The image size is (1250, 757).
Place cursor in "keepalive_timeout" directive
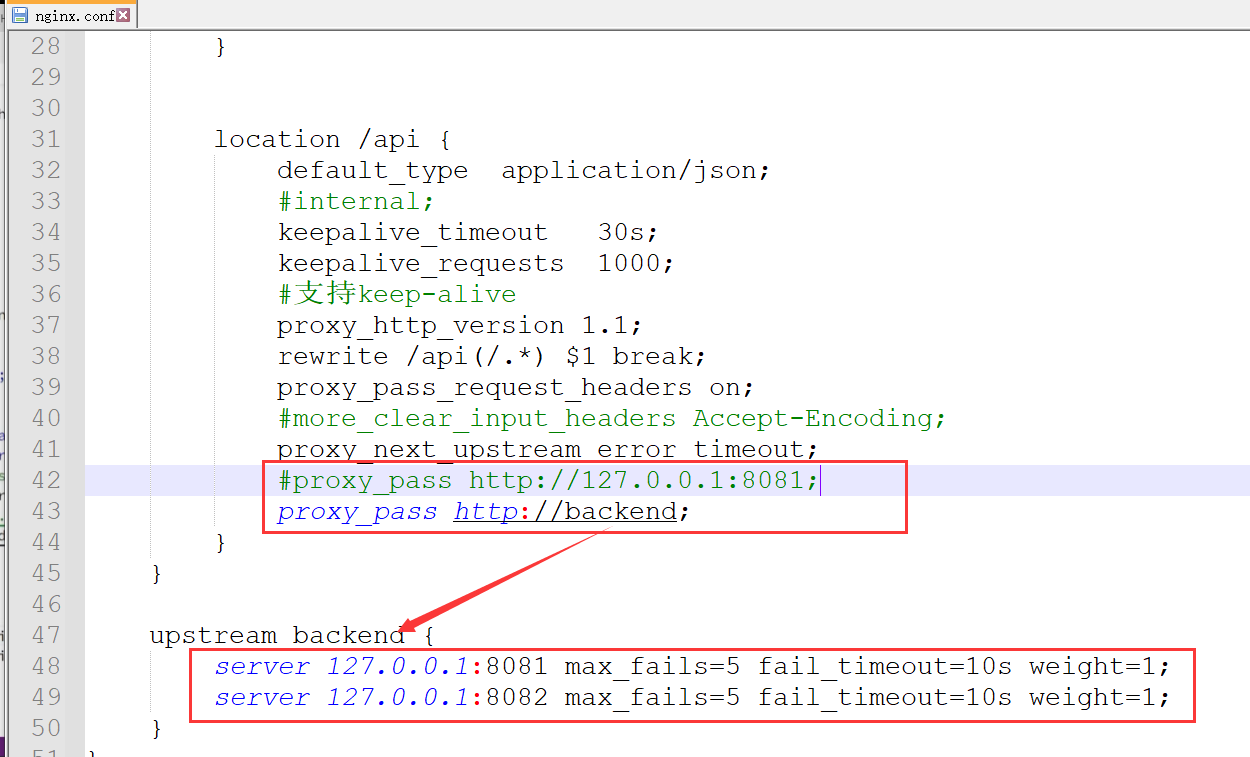click(412, 232)
